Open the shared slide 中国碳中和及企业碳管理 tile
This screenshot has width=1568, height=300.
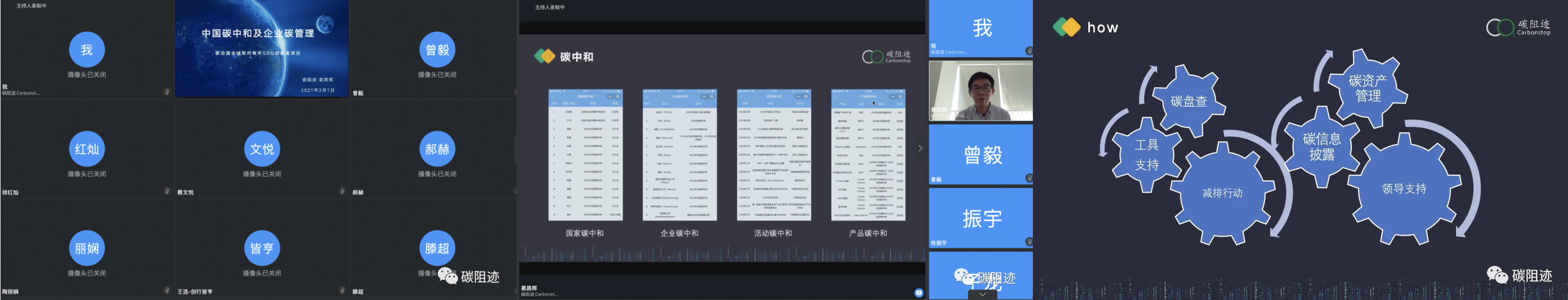[262, 49]
